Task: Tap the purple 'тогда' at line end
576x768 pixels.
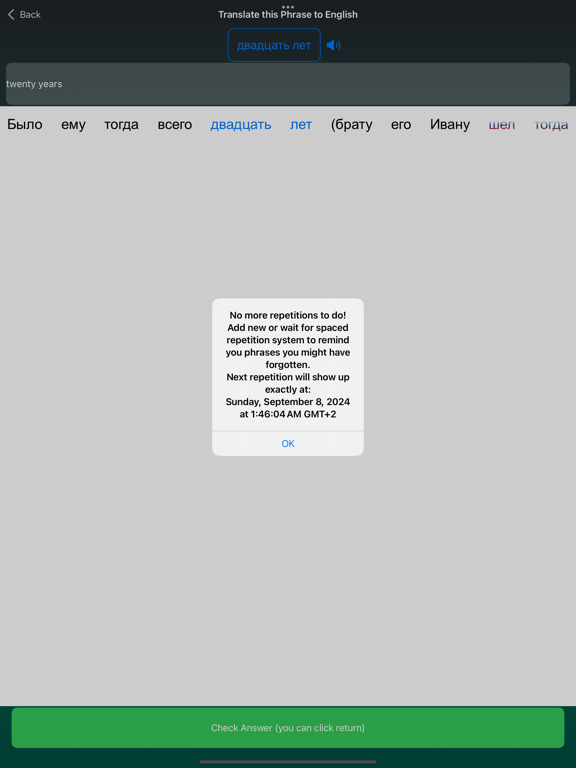Action: click(x=551, y=125)
